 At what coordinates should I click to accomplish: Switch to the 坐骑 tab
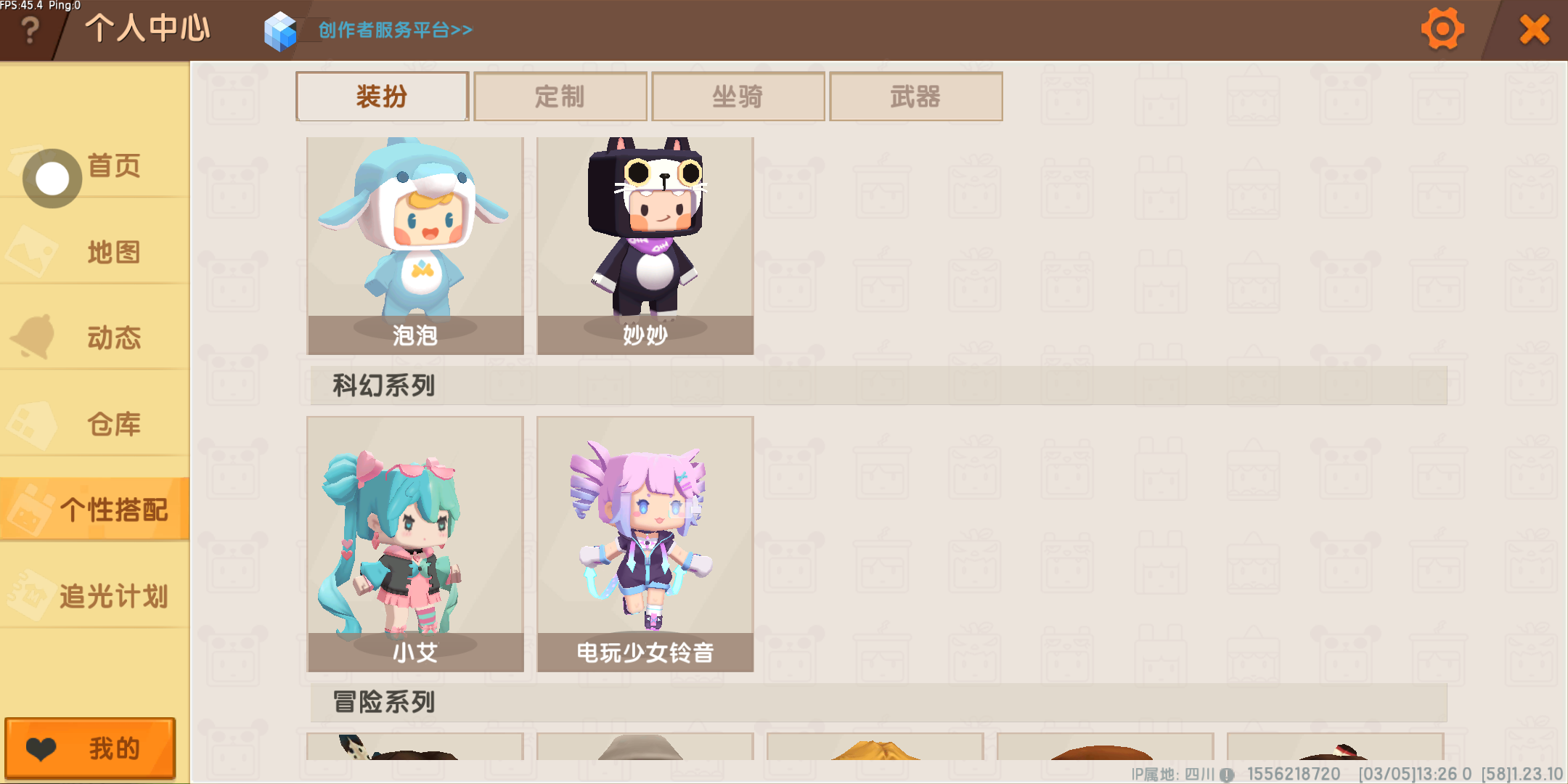738,97
